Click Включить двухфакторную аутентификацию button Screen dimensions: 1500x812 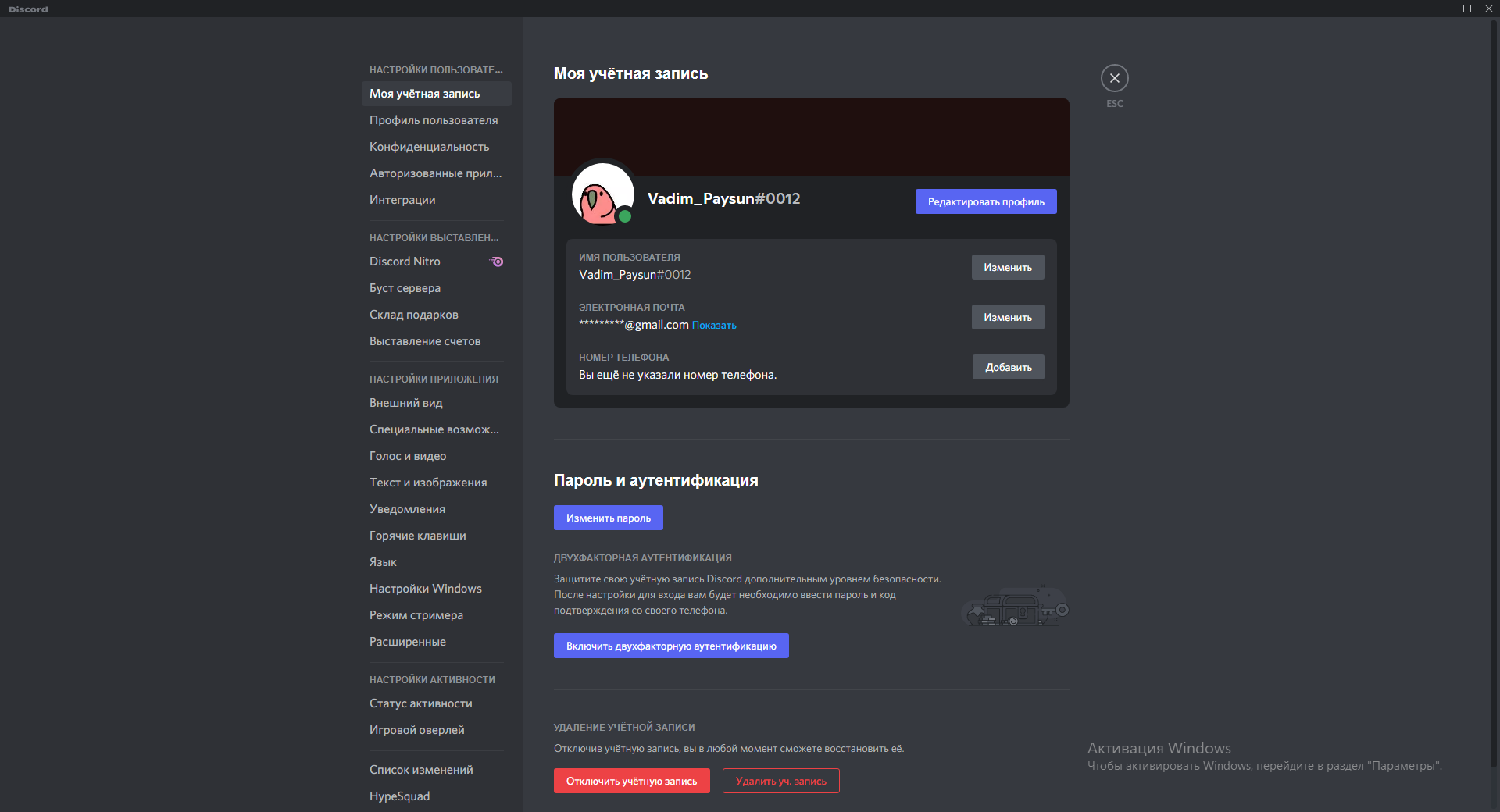pyautogui.click(x=671, y=646)
